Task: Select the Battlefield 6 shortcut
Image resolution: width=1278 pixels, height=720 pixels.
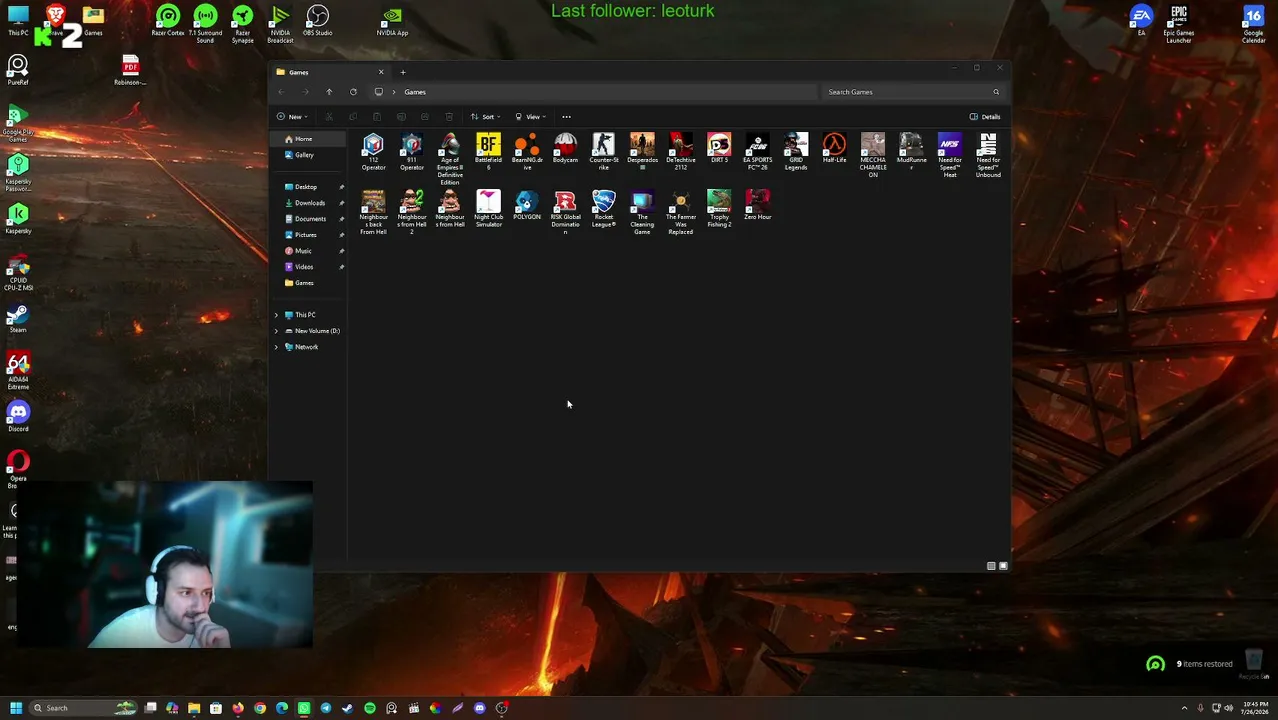Action: coord(488,152)
